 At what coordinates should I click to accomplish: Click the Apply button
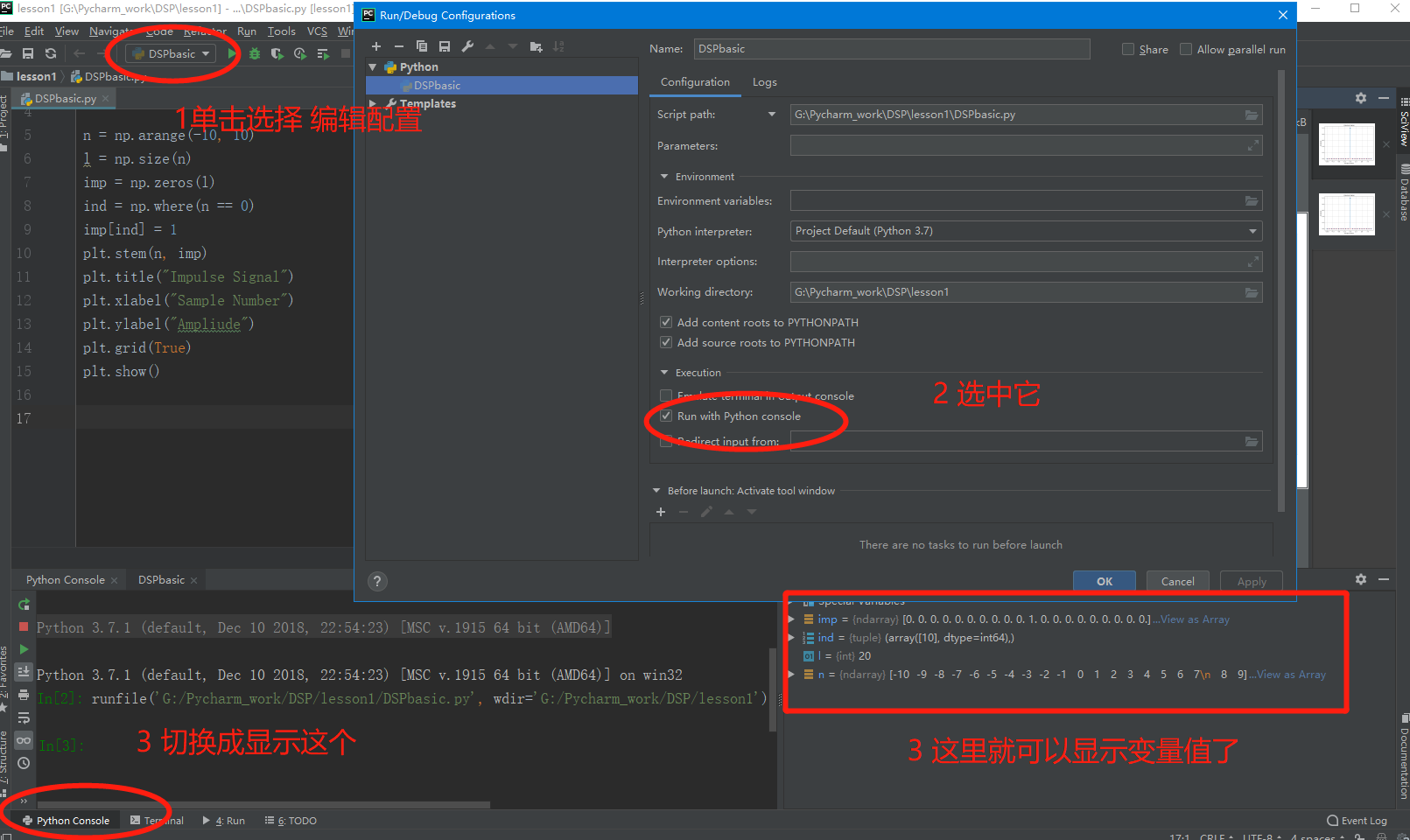tap(1251, 580)
